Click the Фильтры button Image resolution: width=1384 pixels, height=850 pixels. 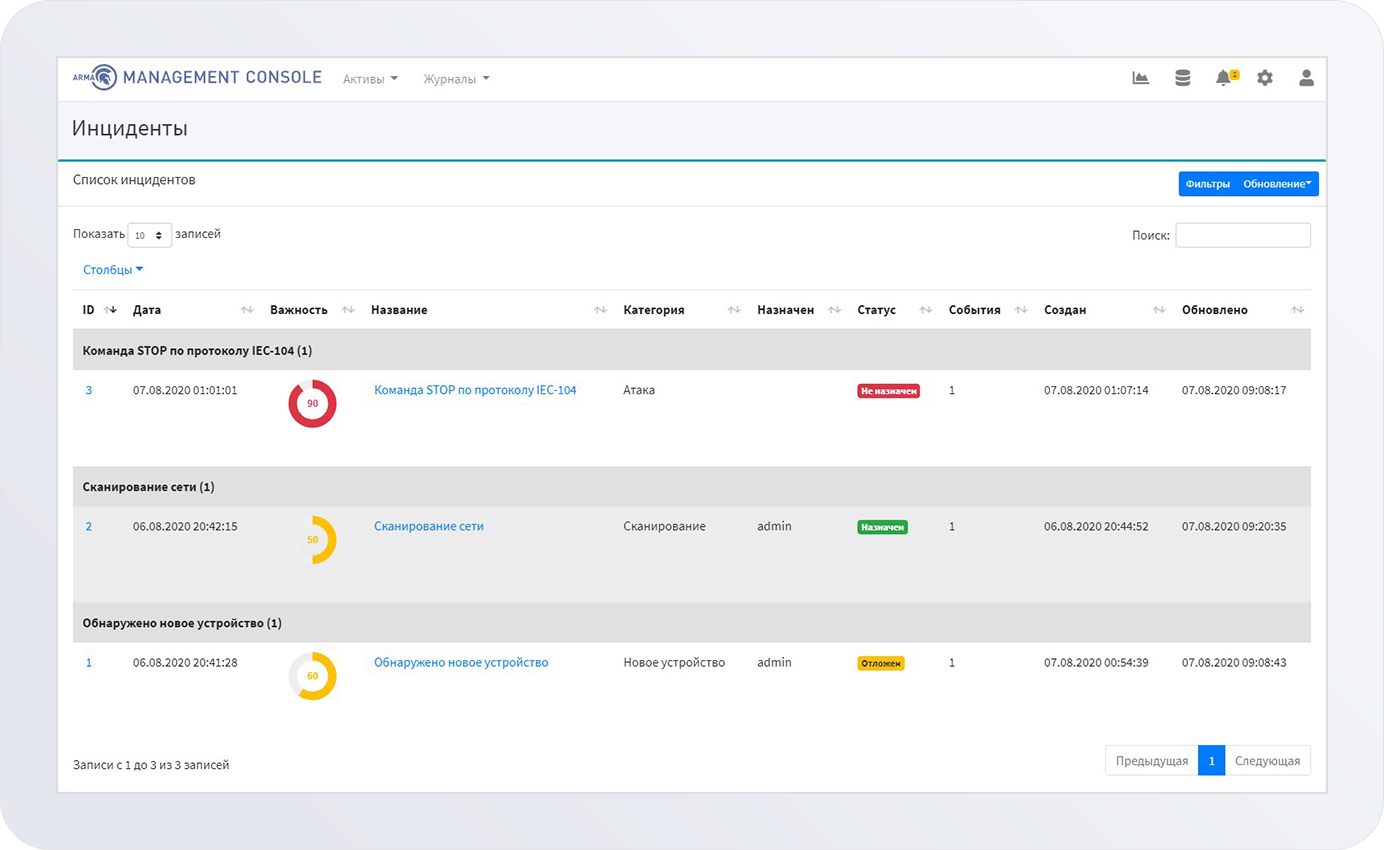tap(1208, 184)
